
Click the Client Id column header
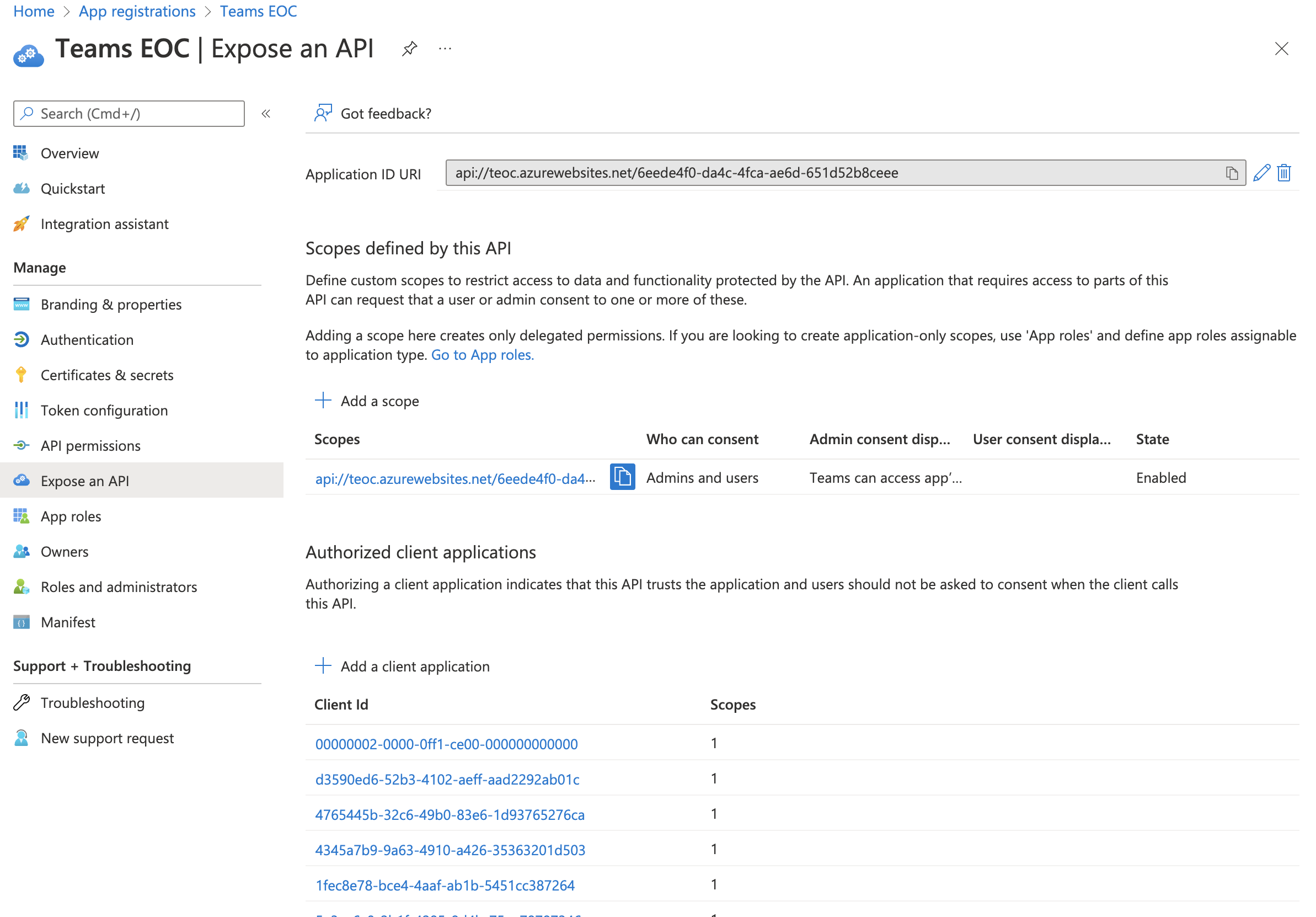[x=341, y=705]
